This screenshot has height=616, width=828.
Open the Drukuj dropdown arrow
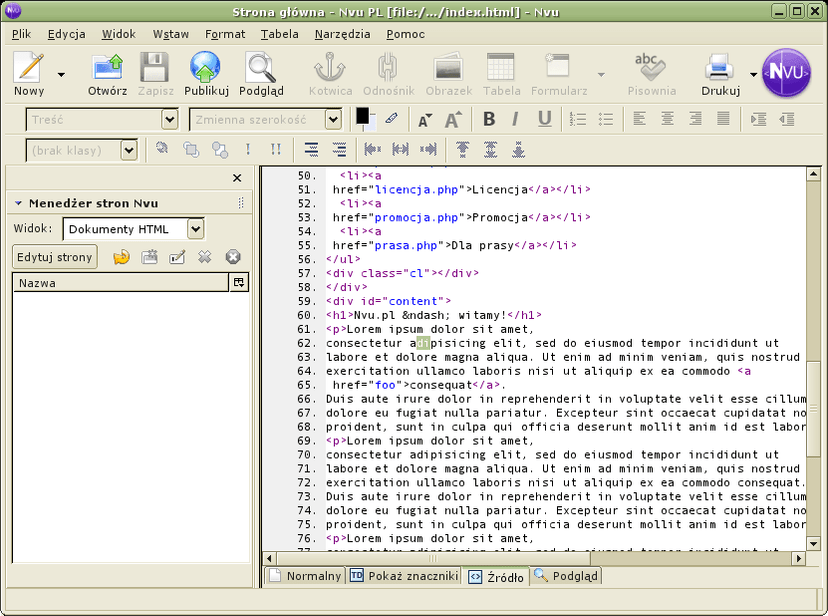coord(753,74)
